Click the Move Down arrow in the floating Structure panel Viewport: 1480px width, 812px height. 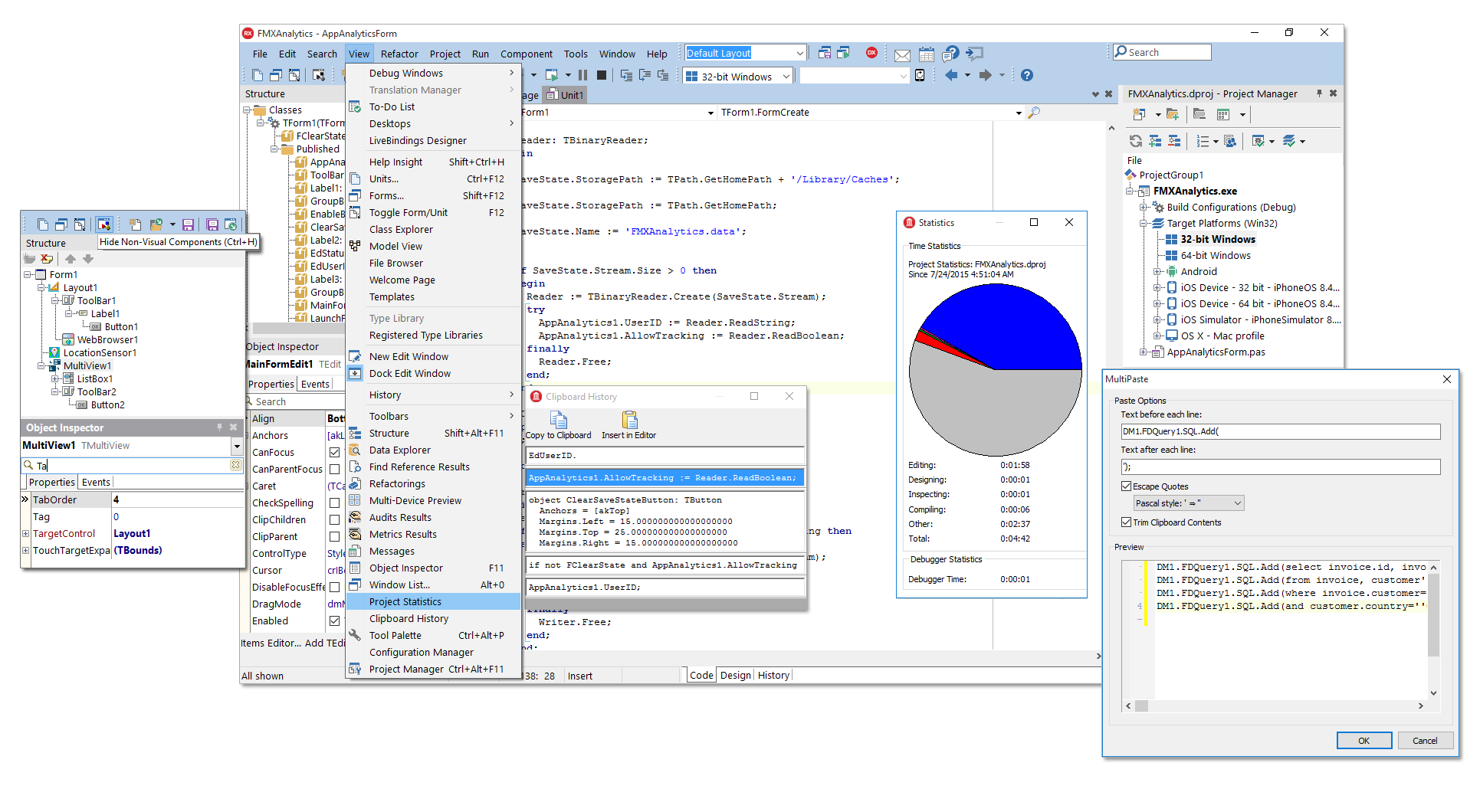88,259
